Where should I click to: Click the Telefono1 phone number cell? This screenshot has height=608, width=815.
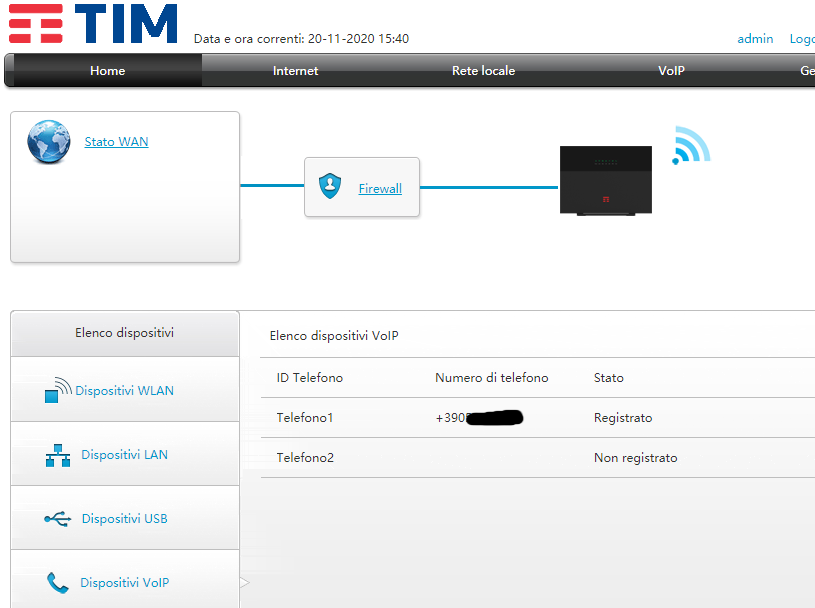click(479, 418)
